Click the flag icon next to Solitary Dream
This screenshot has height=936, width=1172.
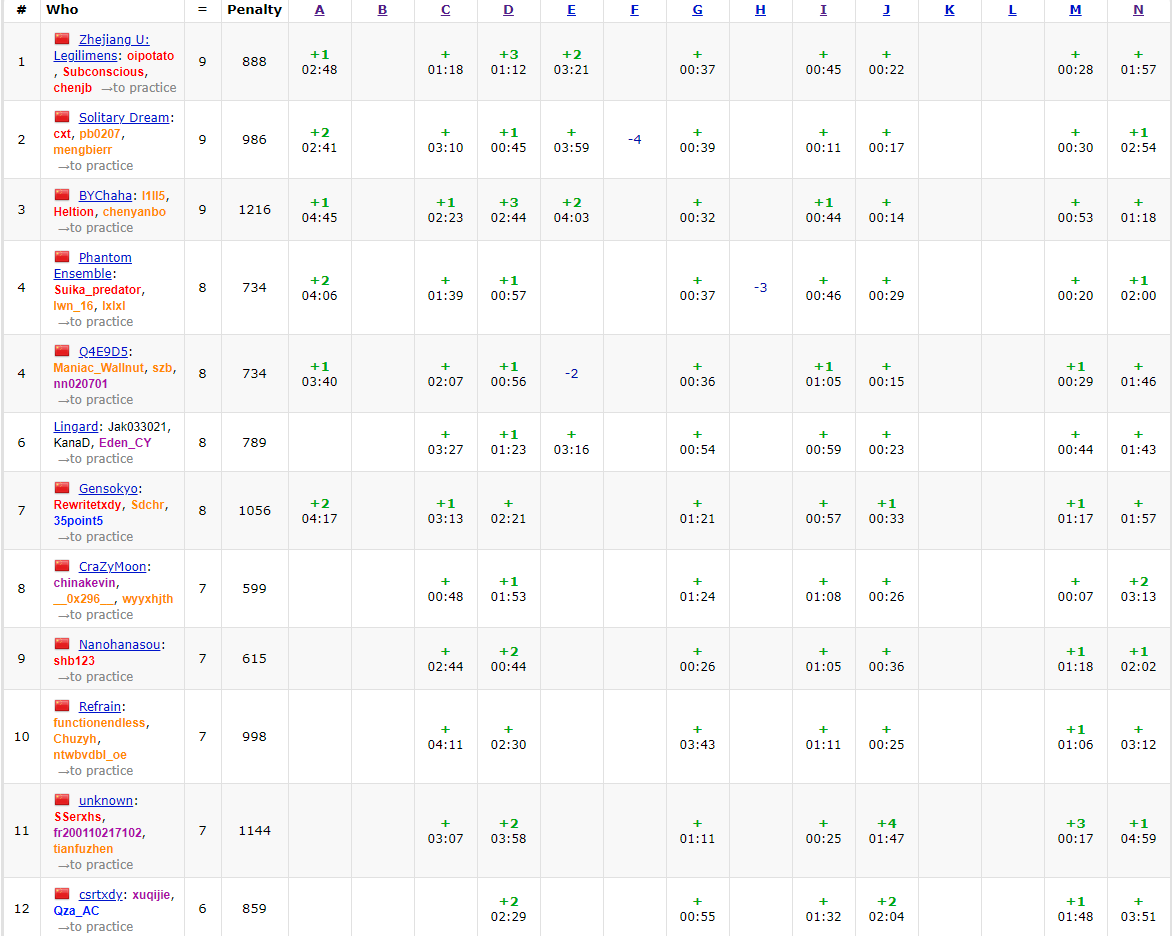[62, 117]
